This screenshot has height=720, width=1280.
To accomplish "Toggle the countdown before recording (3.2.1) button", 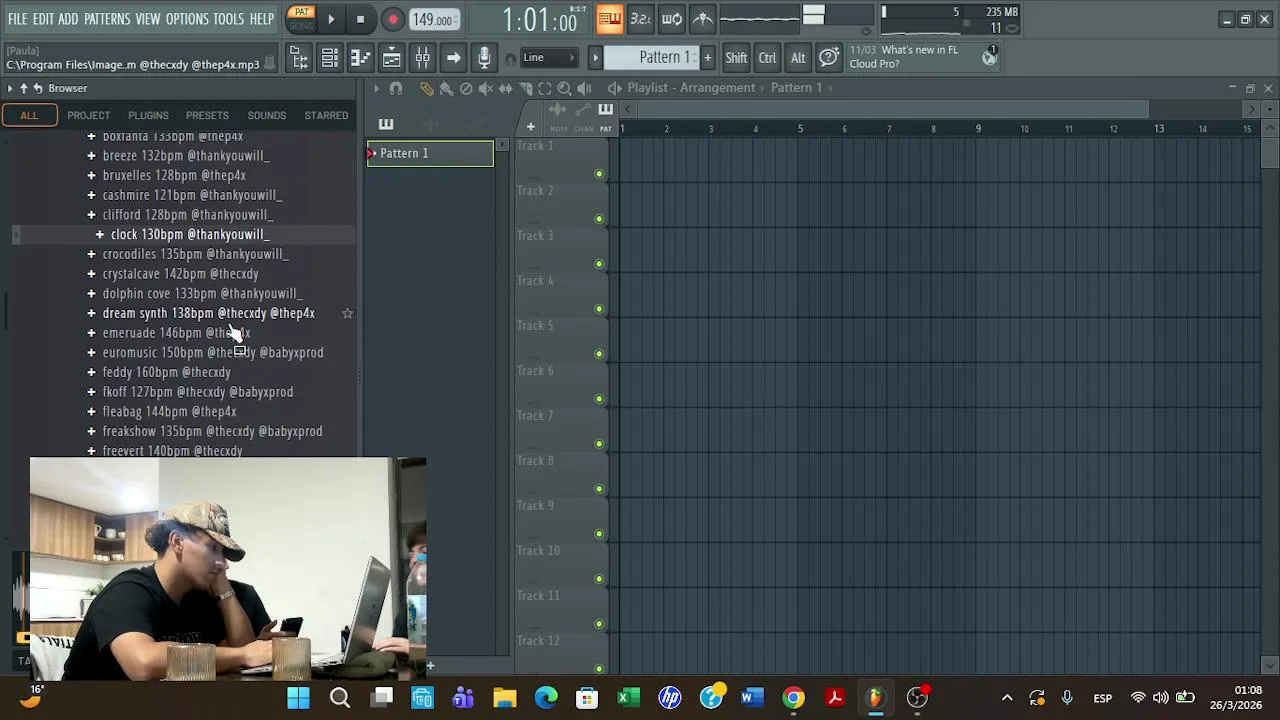I will click(x=641, y=18).
